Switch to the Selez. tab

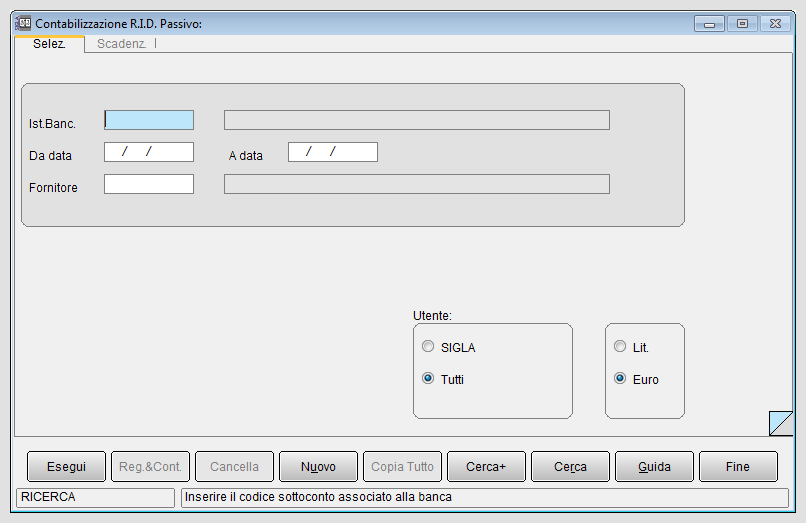pyautogui.click(x=49, y=44)
